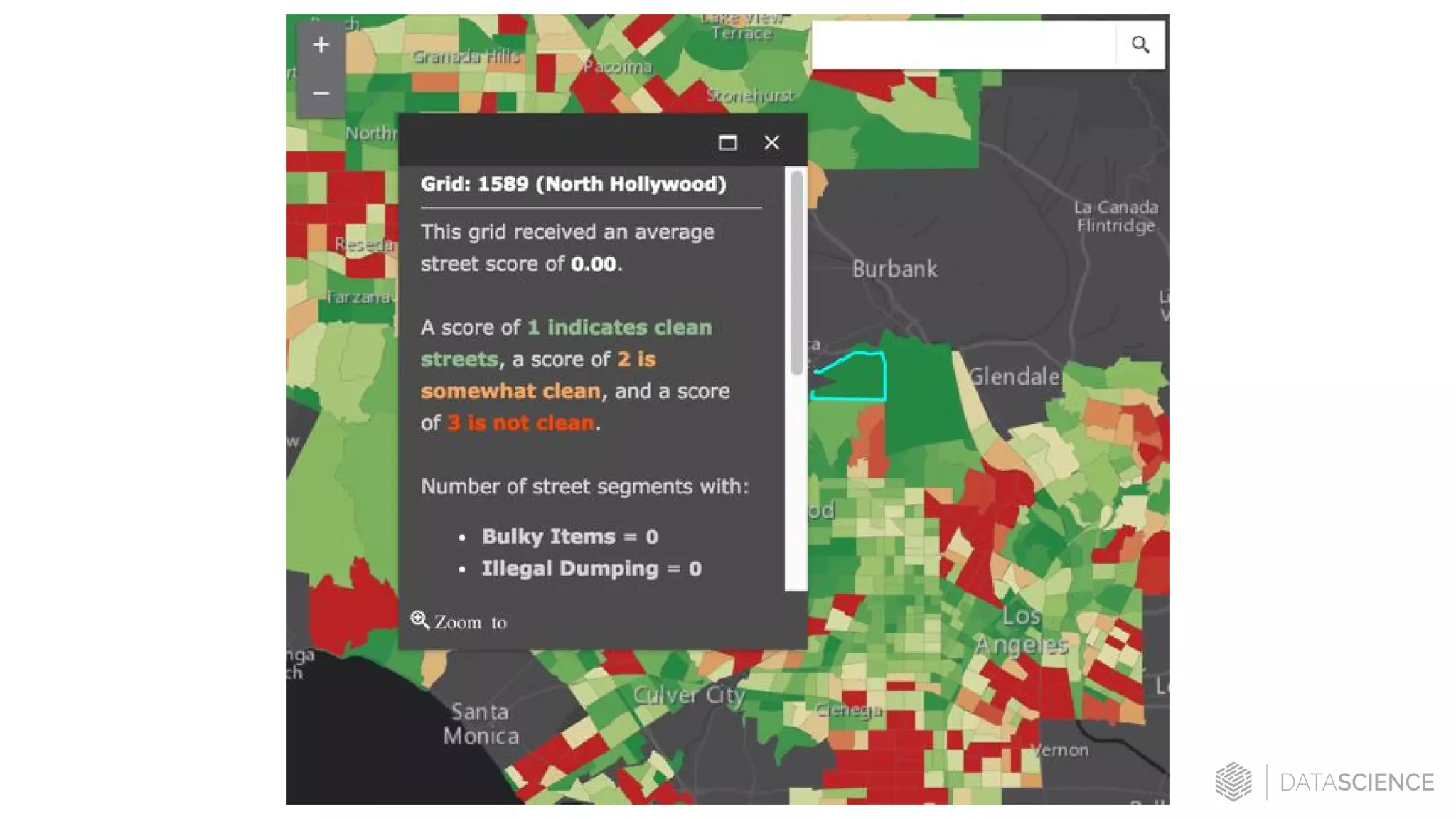The width and height of the screenshot is (1456, 819).
Task: Maximize the grid info popup
Action: click(727, 143)
